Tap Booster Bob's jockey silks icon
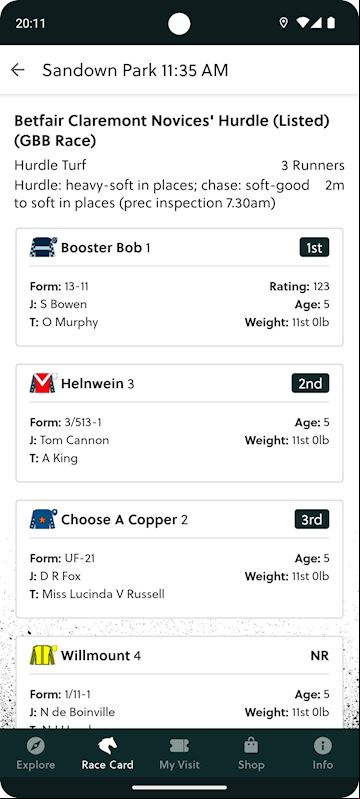This screenshot has height=799, width=360. [x=43, y=247]
